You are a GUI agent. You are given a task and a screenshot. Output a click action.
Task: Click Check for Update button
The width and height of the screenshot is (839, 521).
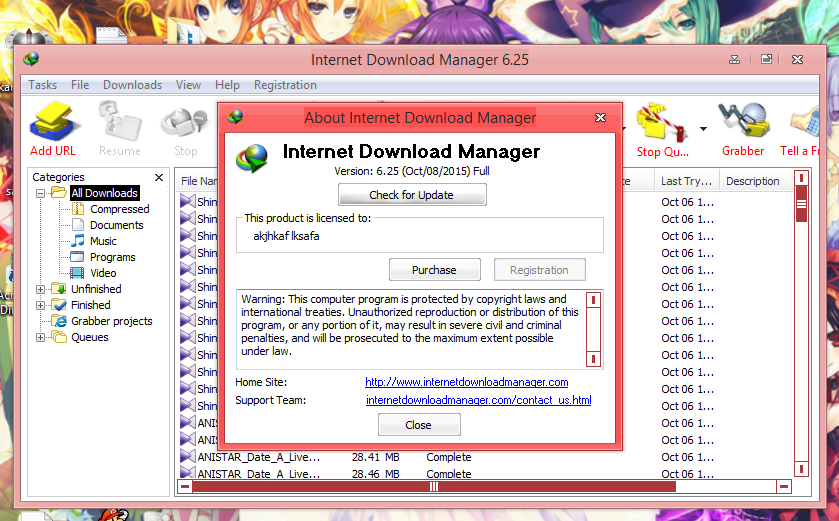point(412,195)
